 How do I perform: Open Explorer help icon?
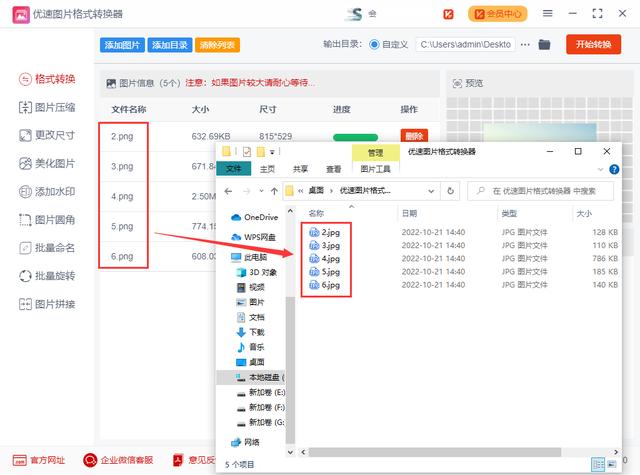coord(614,169)
